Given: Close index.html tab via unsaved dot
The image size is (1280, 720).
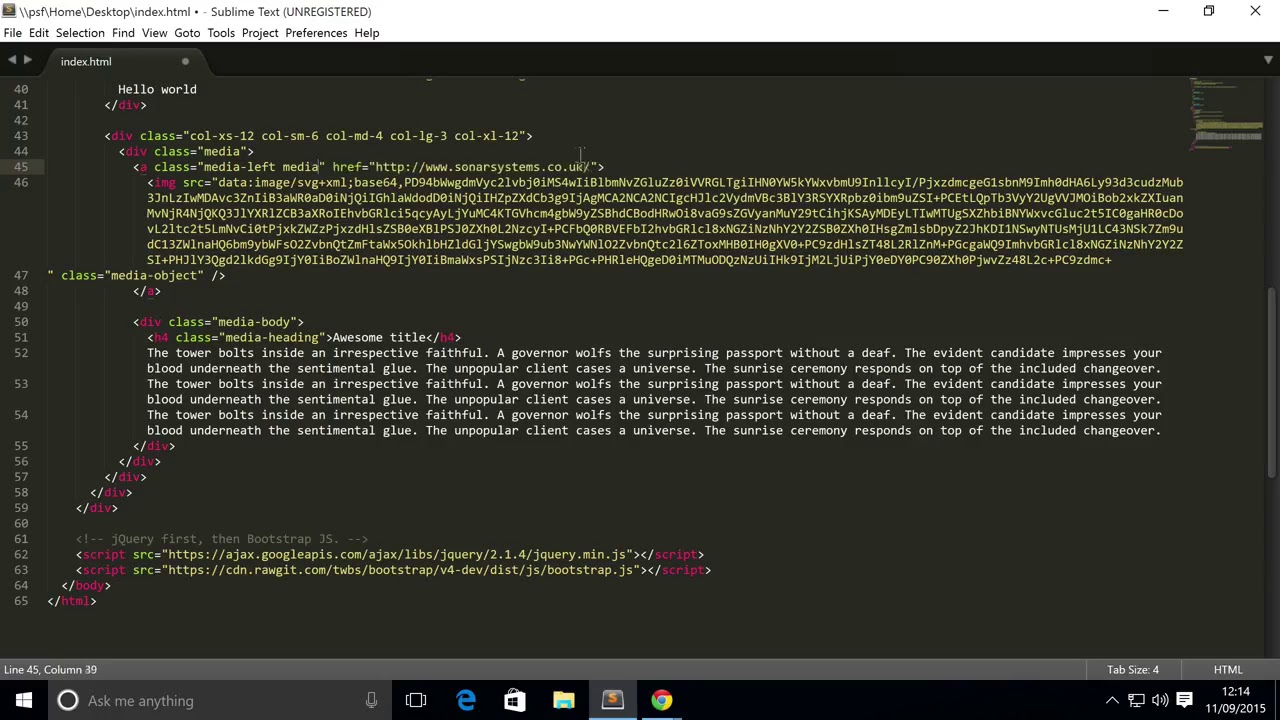Looking at the screenshot, I should tap(185, 62).
